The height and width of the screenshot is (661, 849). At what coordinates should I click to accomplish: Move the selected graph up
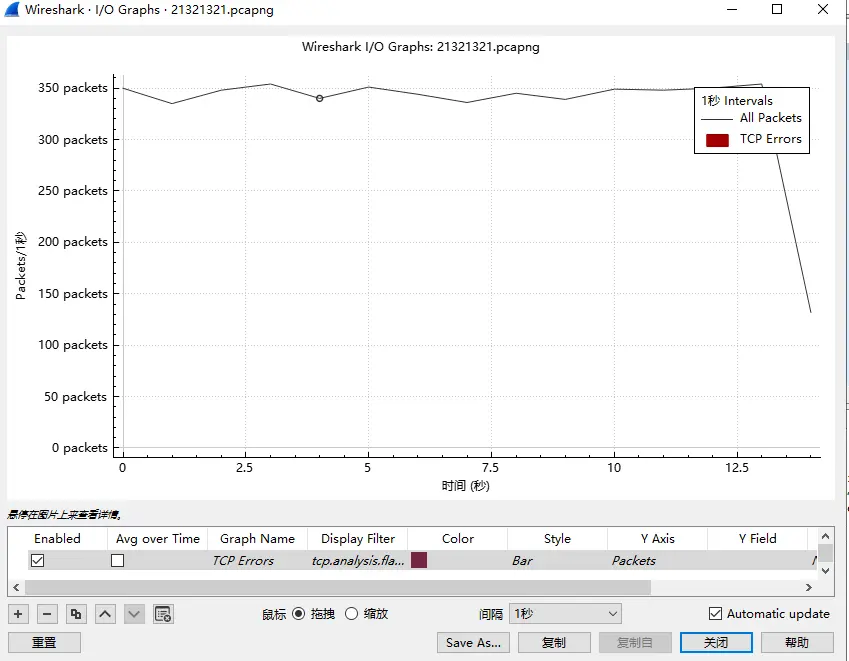(105, 614)
